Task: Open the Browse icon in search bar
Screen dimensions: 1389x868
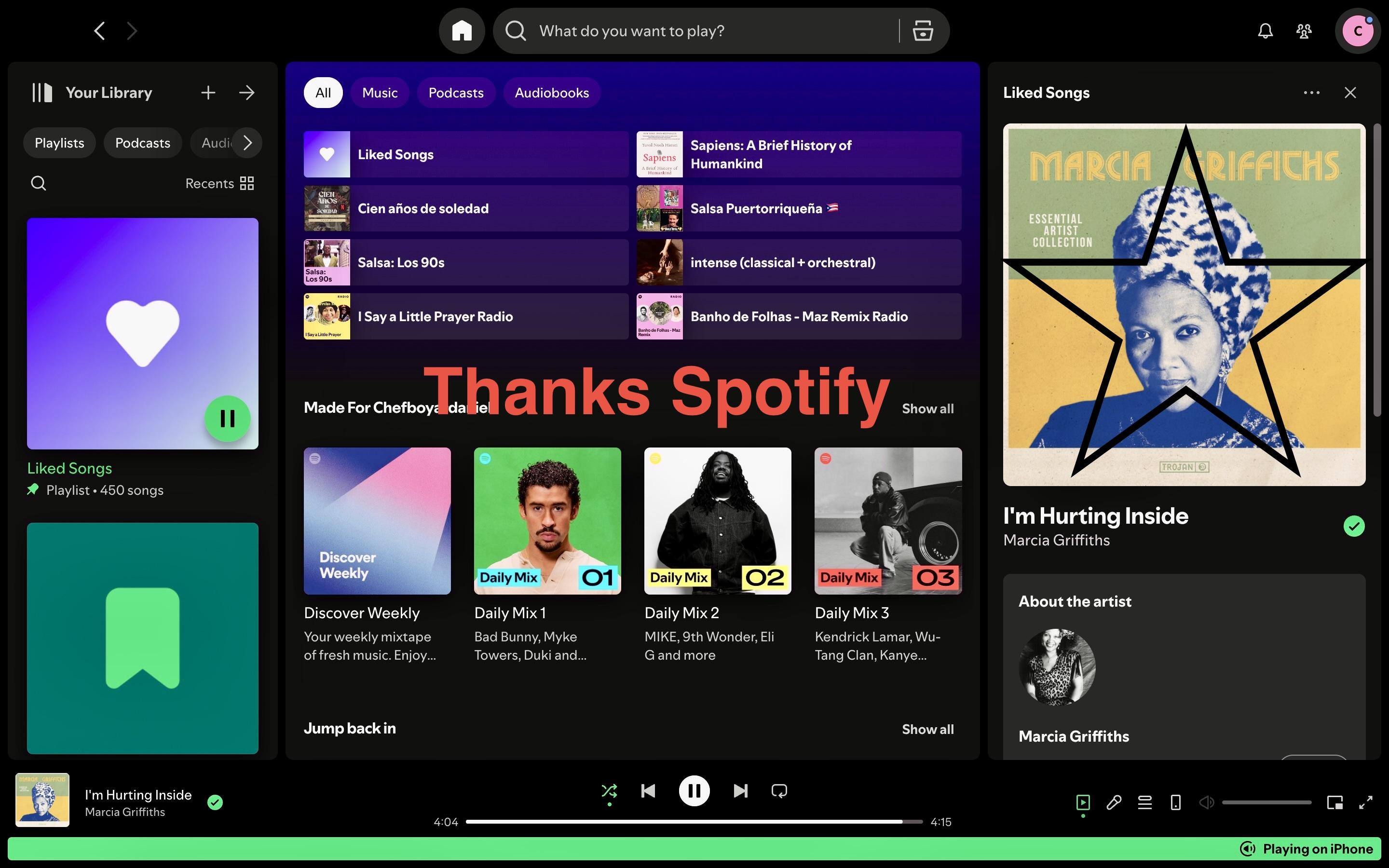Action: (x=922, y=31)
